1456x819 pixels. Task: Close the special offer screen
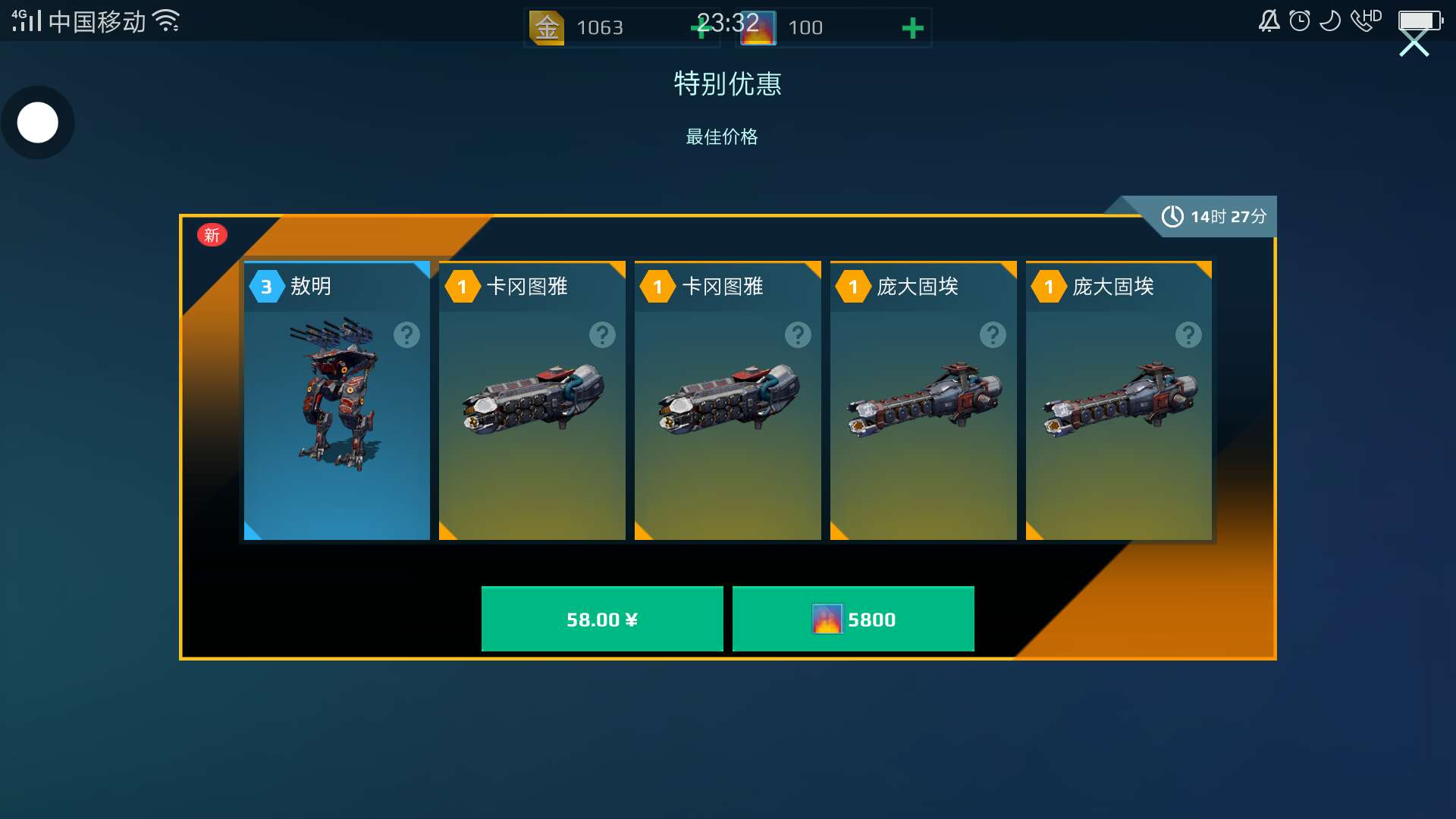point(1414,43)
